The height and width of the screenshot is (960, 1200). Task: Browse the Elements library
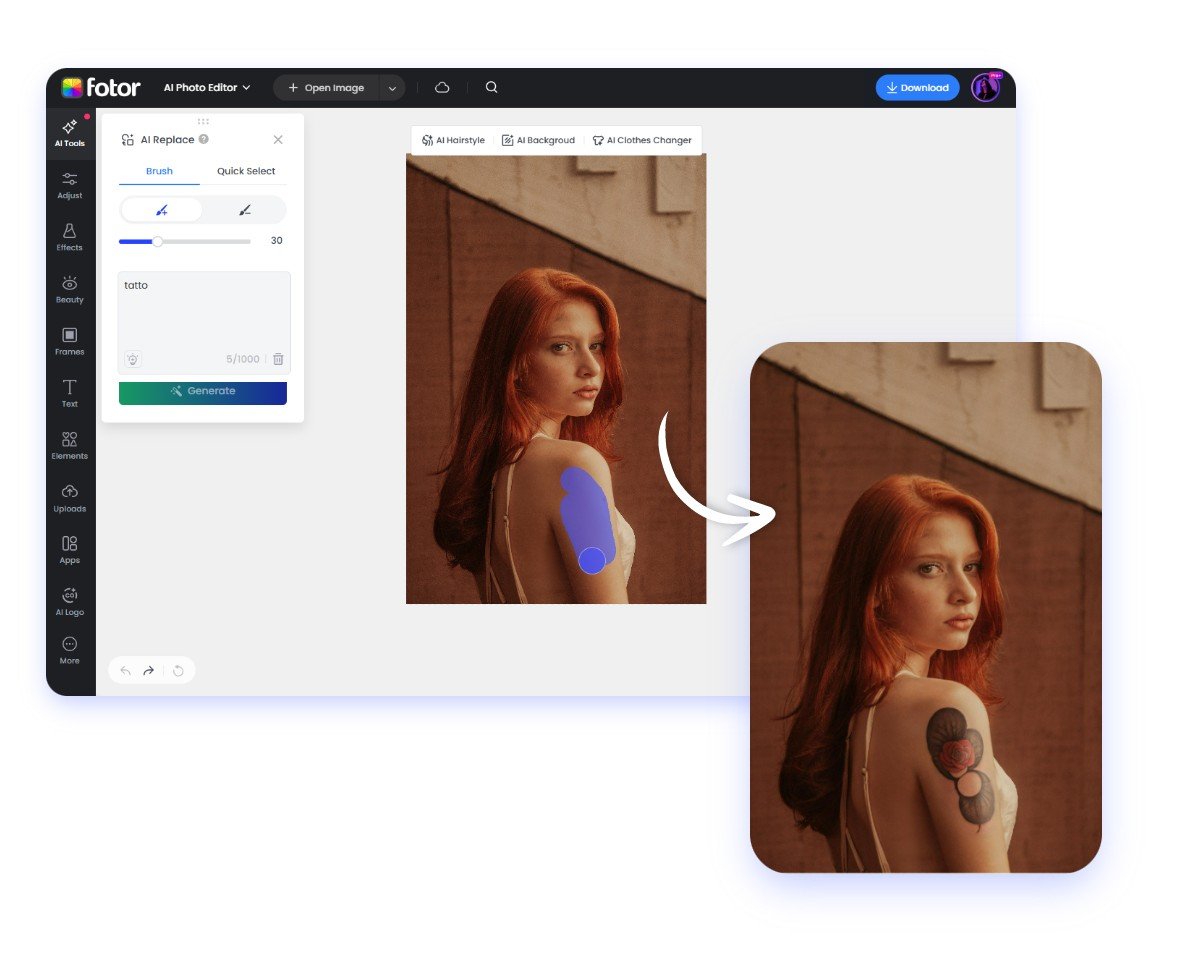click(69, 447)
